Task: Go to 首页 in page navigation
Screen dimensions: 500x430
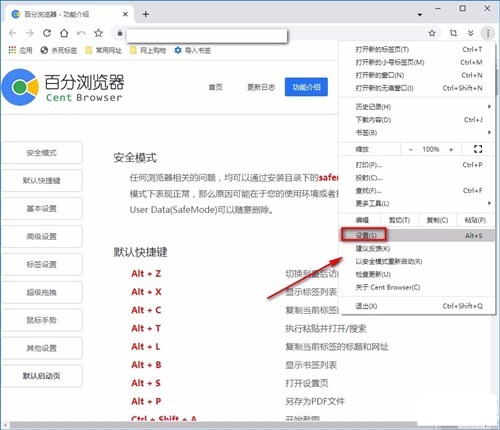Action: tap(215, 87)
